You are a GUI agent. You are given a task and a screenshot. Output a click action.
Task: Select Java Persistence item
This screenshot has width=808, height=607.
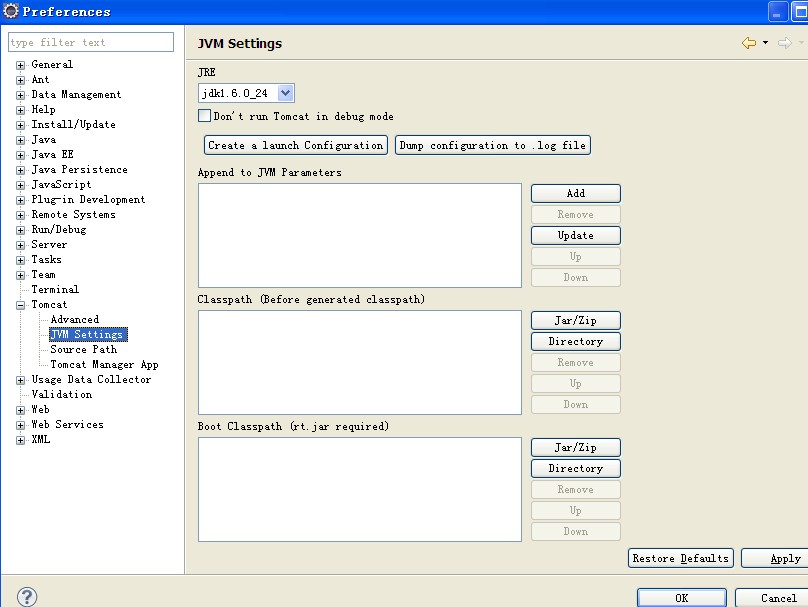coord(79,170)
